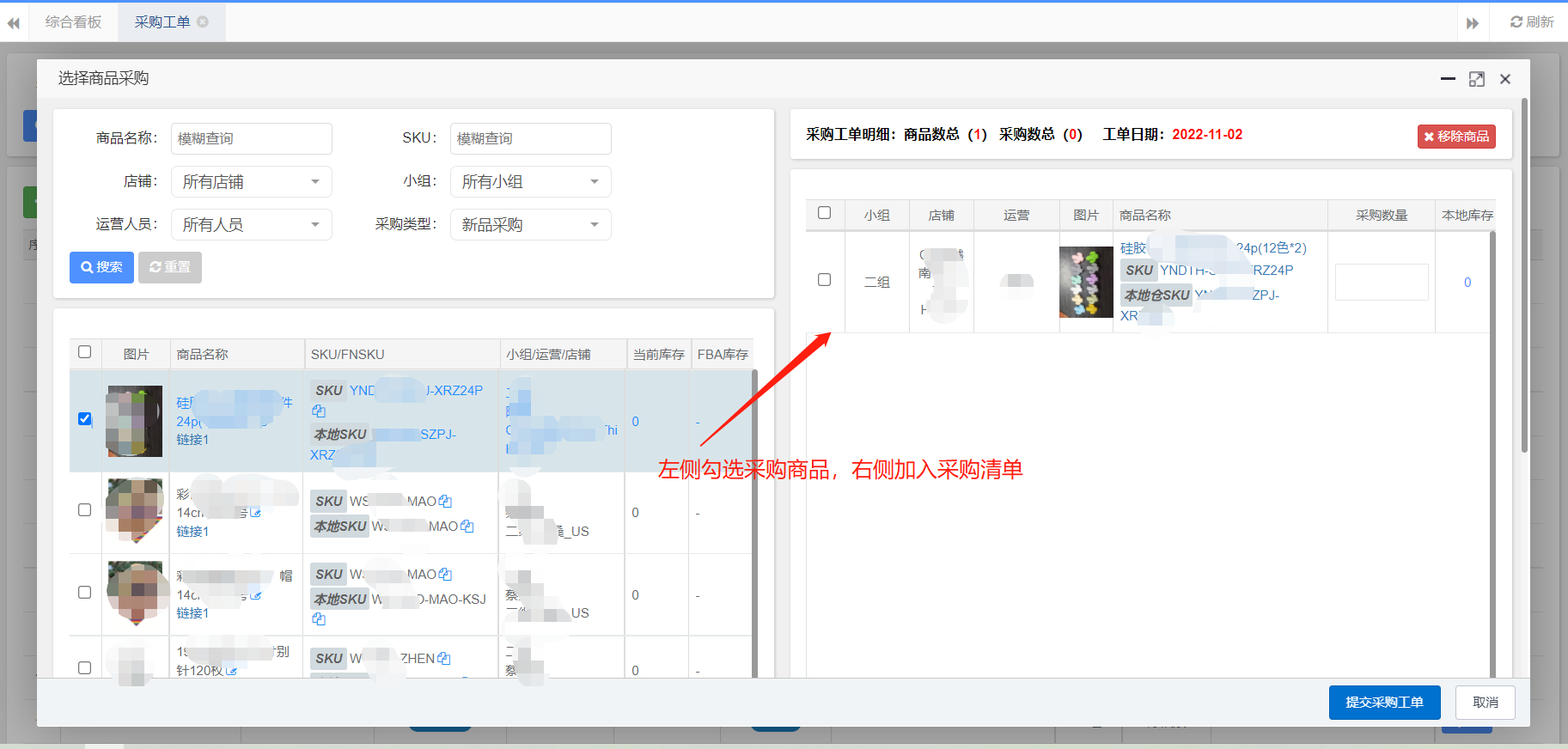Click the 提交采购工单 submit button

point(1385,703)
